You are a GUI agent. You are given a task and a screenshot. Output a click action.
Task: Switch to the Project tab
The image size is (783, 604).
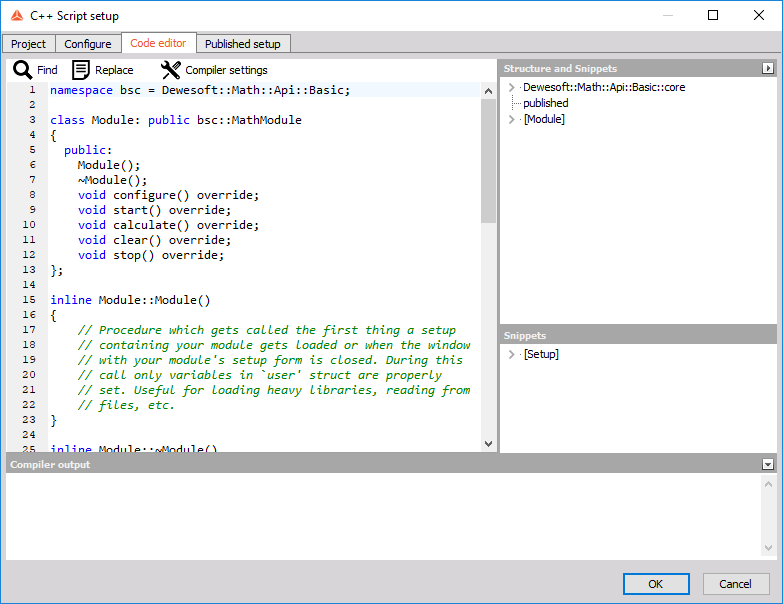(x=28, y=44)
